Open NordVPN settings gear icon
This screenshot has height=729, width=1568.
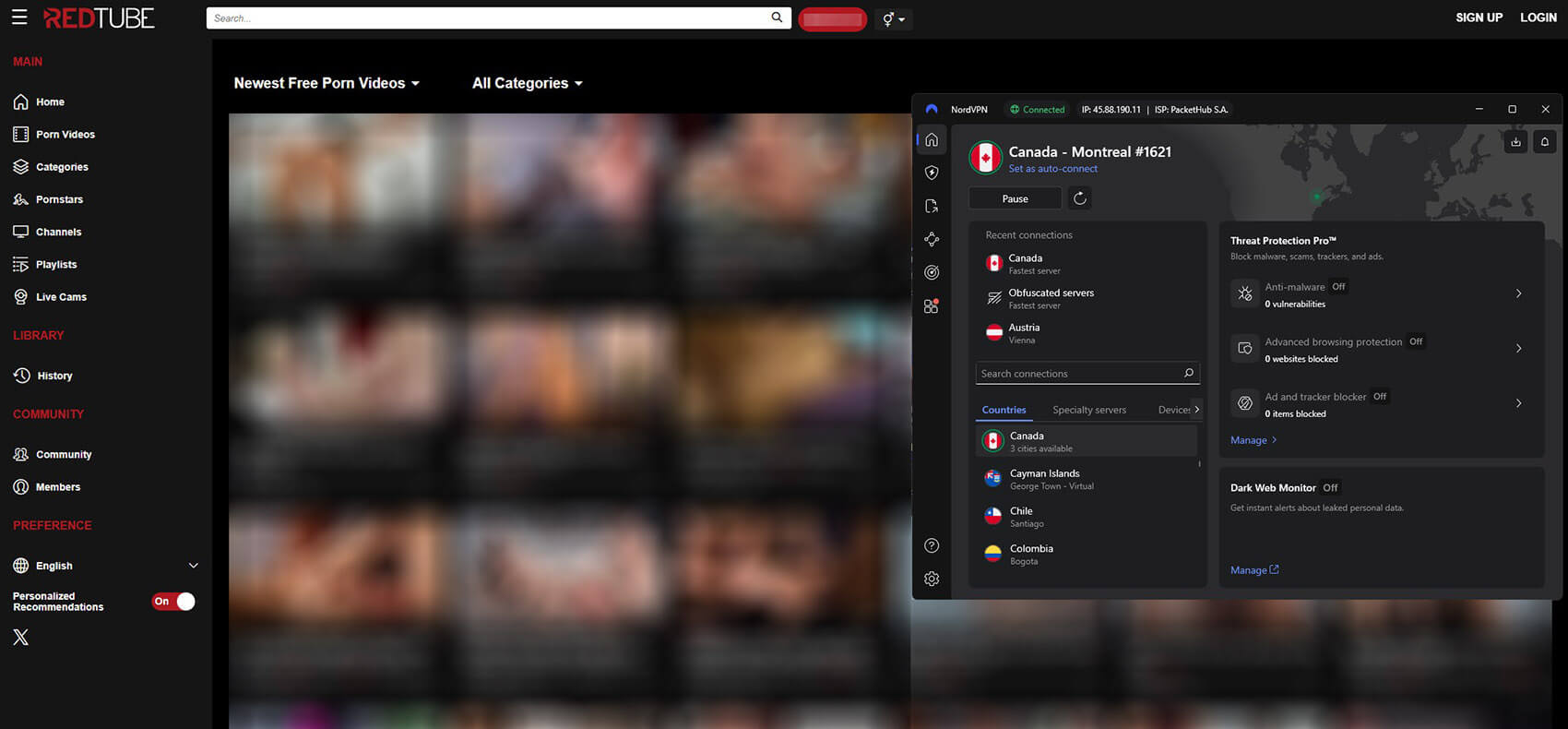click(932, 579)
